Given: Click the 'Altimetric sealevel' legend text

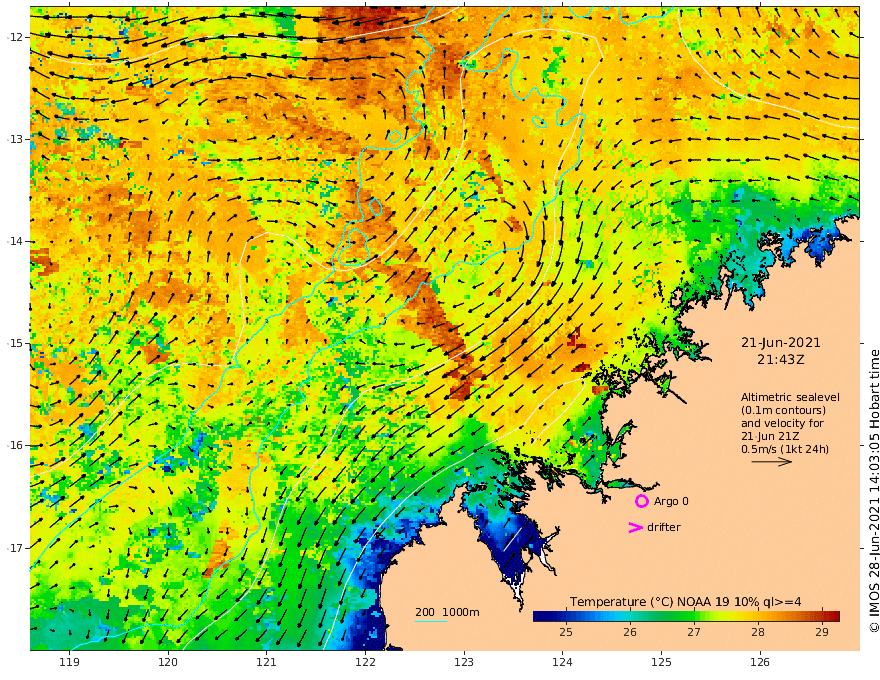Looking at the screenshot, I should pyautogui.click(x=790, y=397).
